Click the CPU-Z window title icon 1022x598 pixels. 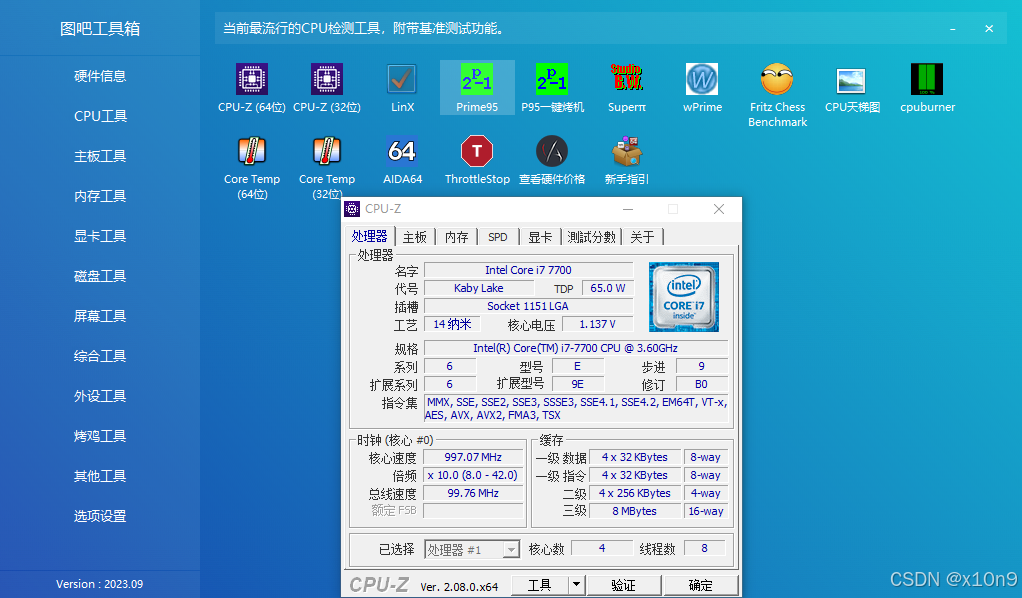click(x=352, y=209)
